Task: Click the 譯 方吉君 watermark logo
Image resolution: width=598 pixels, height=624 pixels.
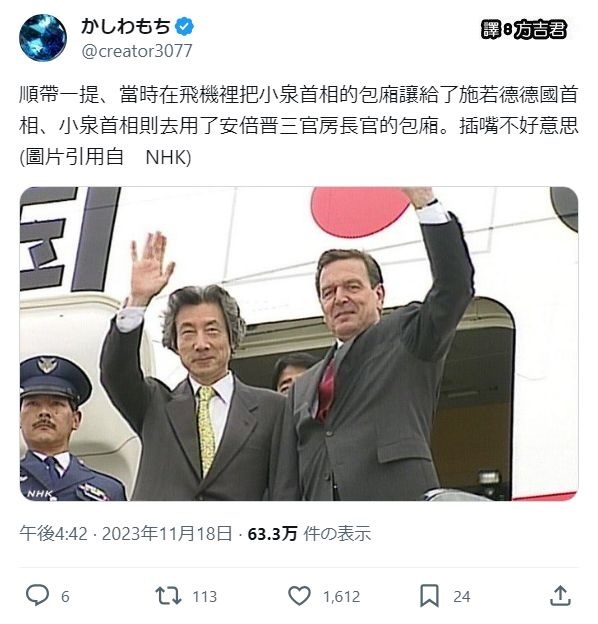Action: coord(523,29)
